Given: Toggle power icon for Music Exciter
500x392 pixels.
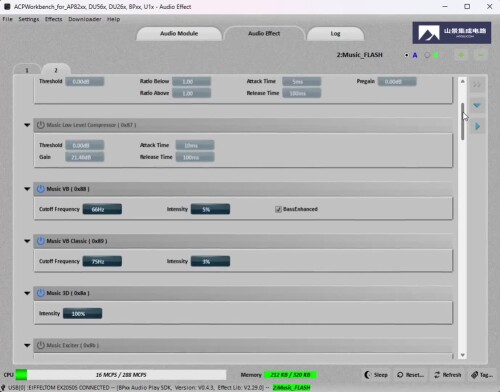Looking at the screenshot, I should point(40,345).
